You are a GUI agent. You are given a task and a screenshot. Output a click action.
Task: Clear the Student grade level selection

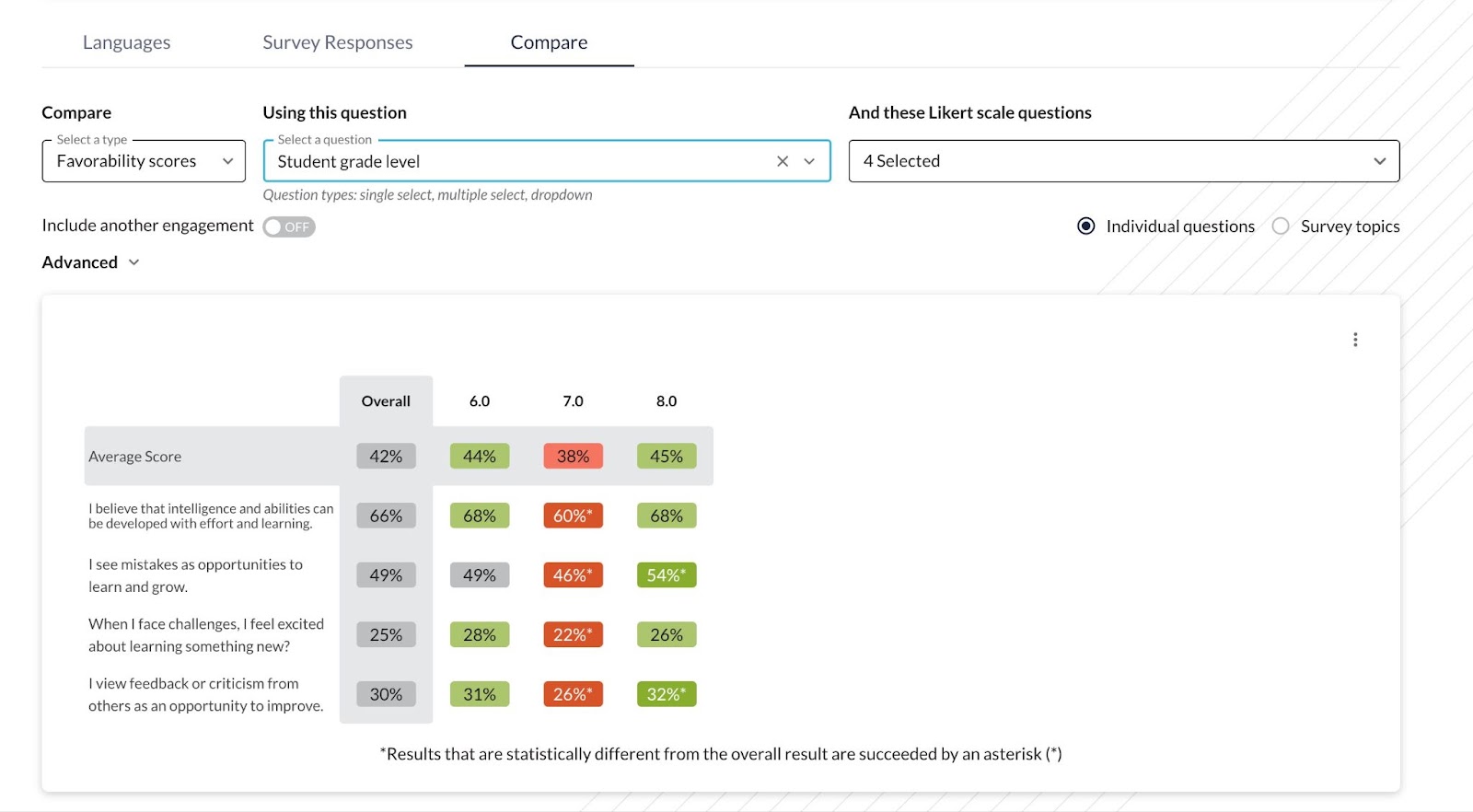(x=783, y=161)
